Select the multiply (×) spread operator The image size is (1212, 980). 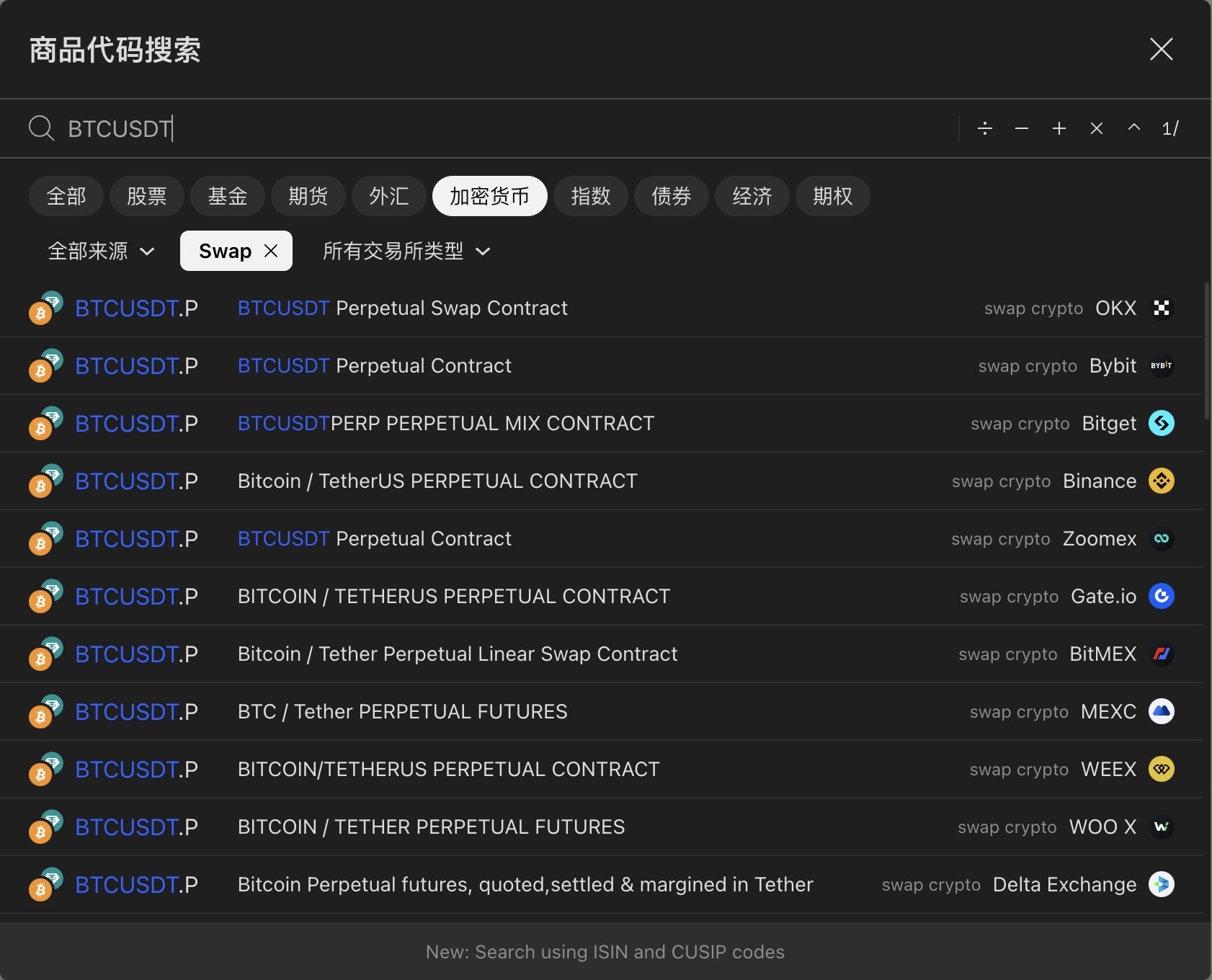click(x=1096, y=128)
